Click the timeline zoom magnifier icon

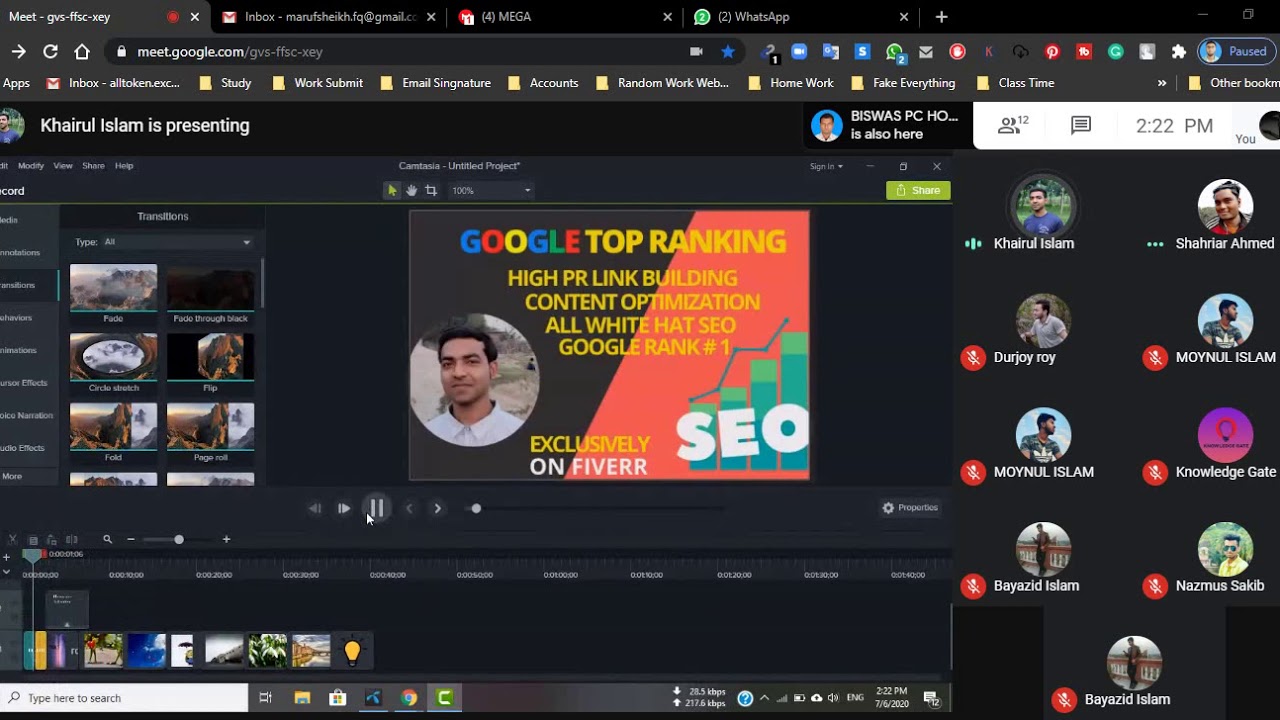[x=107, y=540]
